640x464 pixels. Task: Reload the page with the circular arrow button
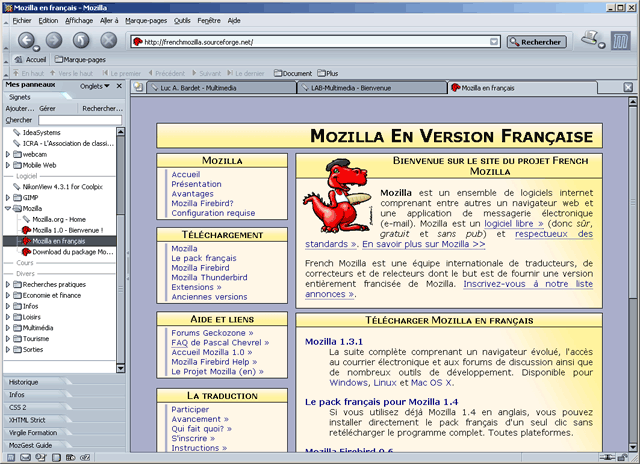[81, 40]
